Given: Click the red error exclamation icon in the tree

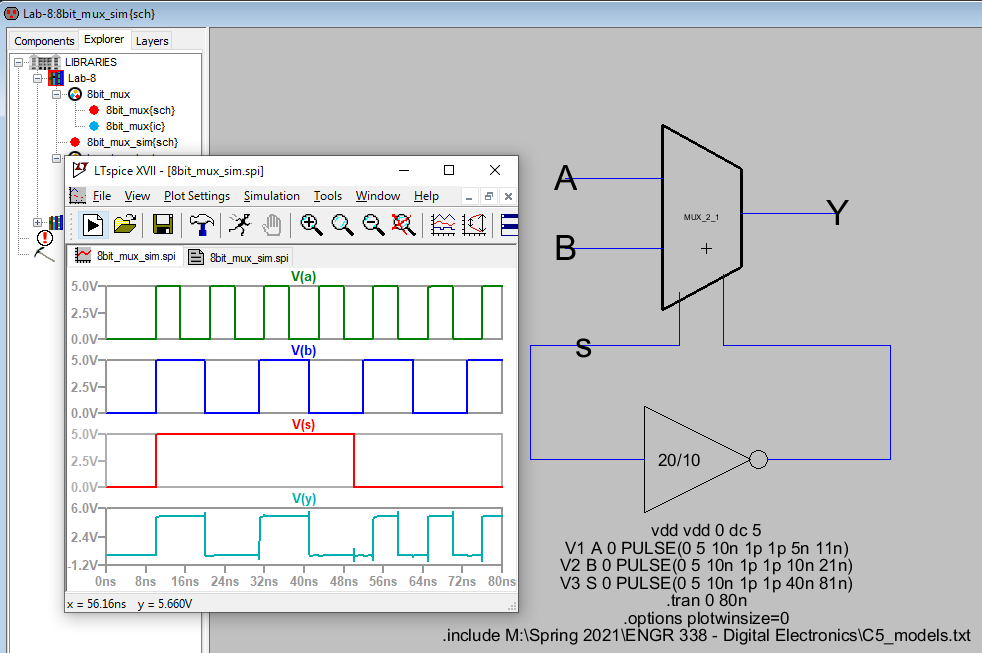Looking at the screenshot, I should coord(45,238).
